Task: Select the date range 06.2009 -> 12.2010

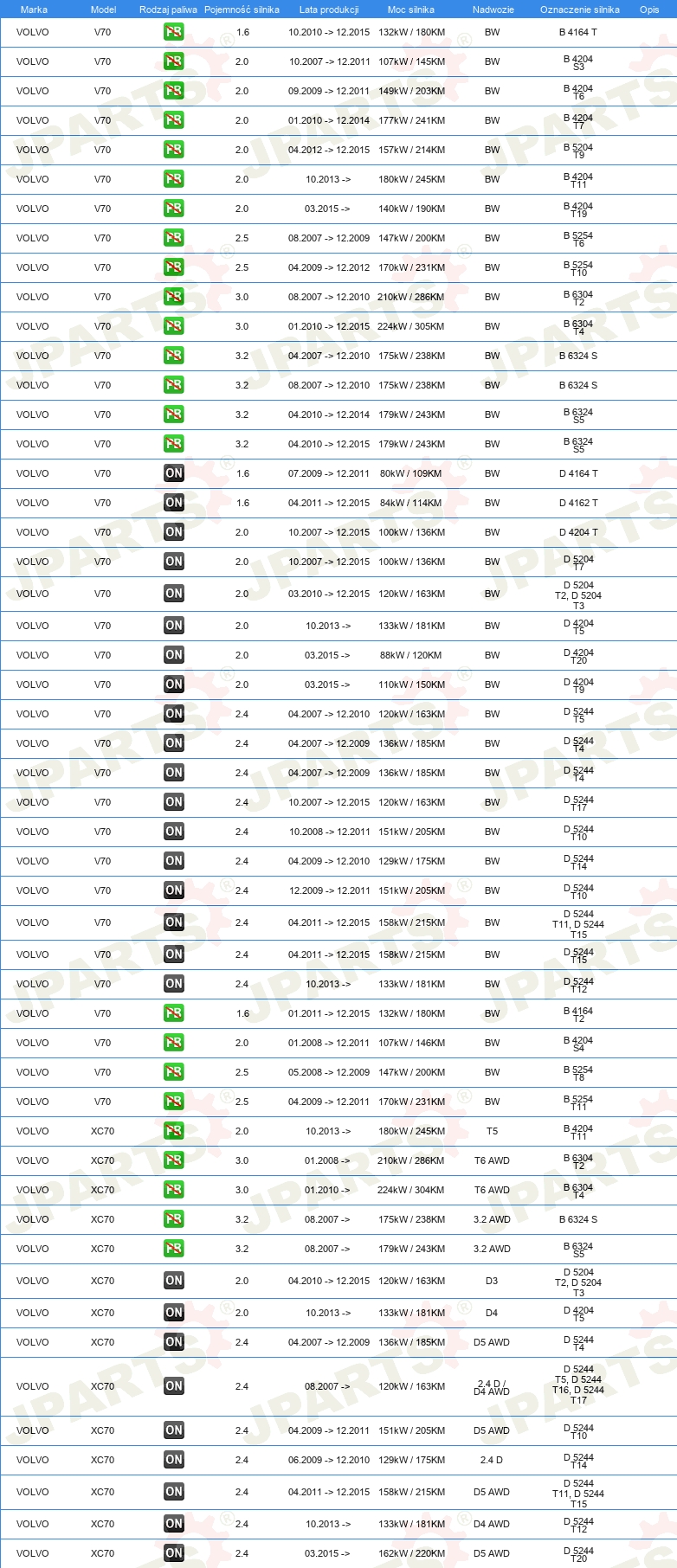Action: point(329,1460)
